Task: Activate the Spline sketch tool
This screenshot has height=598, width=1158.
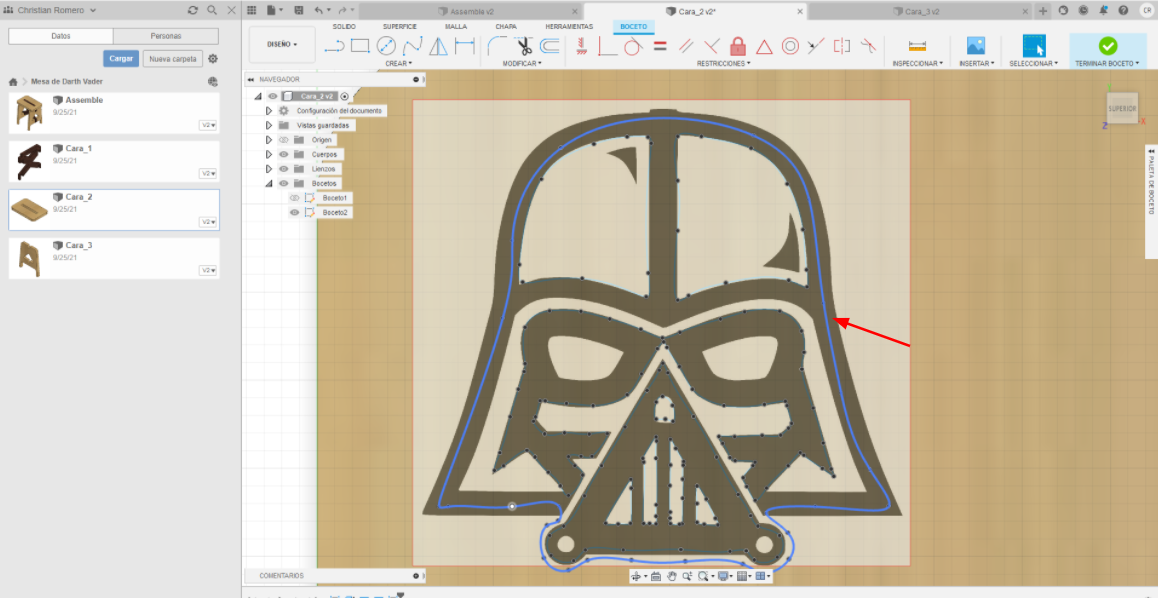Action: 413,47
